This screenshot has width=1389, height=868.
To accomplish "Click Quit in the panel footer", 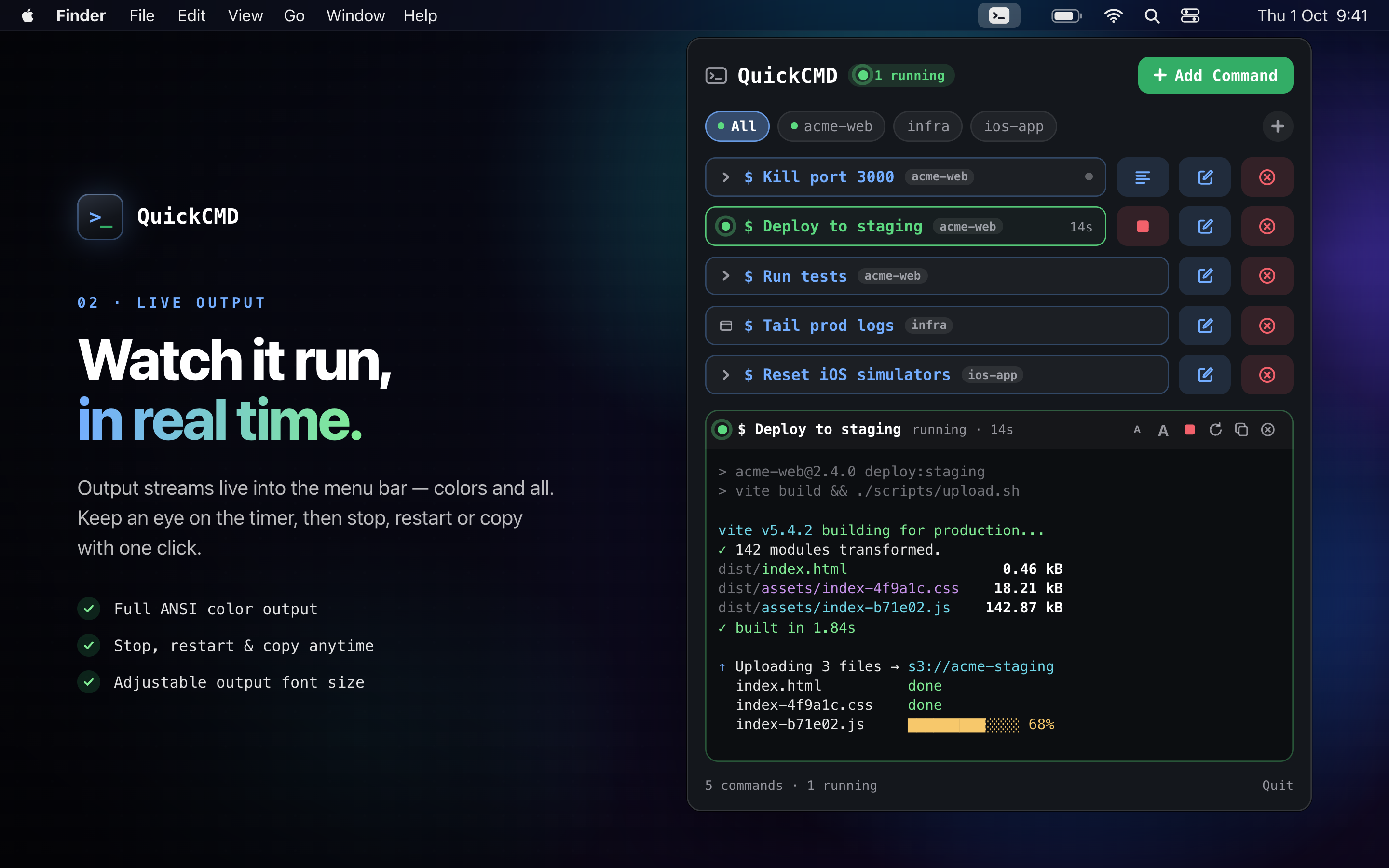I will pos(1277,786).
